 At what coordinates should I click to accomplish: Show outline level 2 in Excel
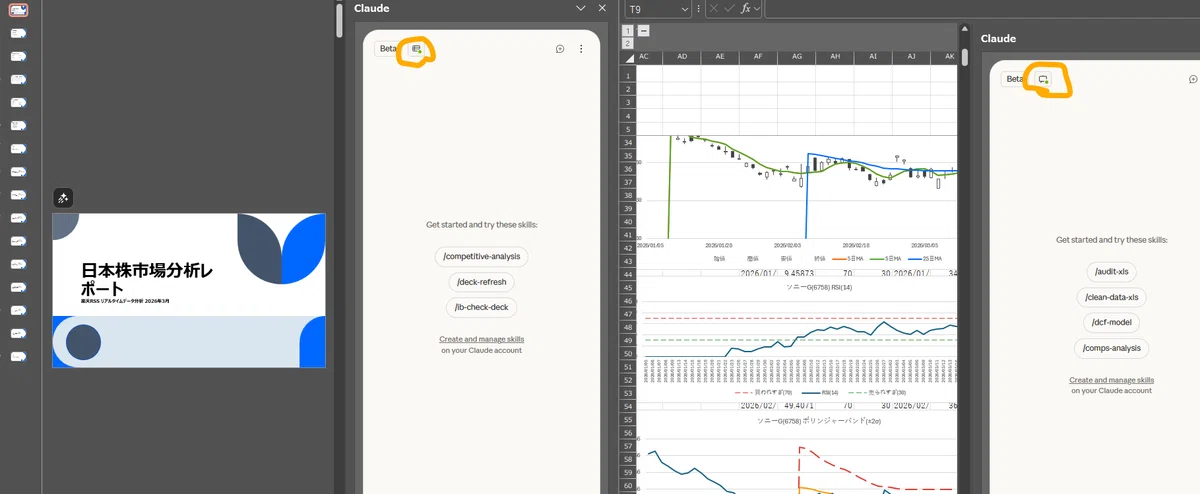pos(628,44)
